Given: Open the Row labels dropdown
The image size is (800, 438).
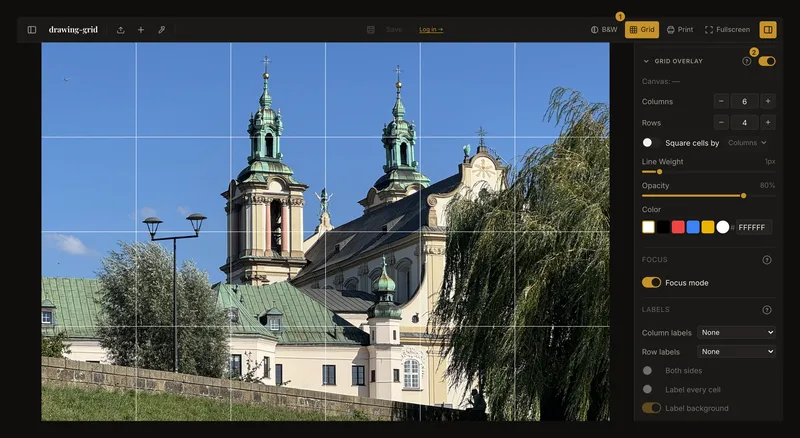Looking at the screenshot, I should pyautogui.click(x=736, y=352).
